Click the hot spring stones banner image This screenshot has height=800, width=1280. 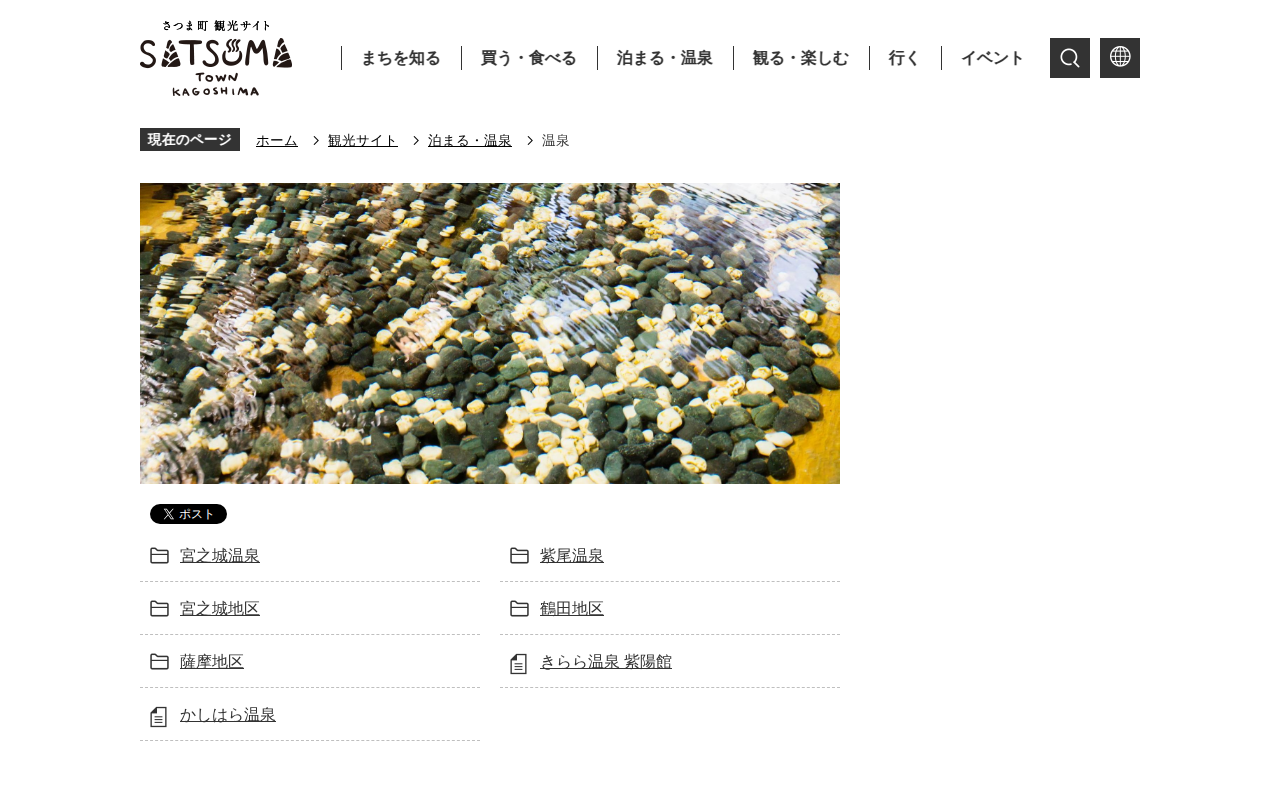click(490, 333)
